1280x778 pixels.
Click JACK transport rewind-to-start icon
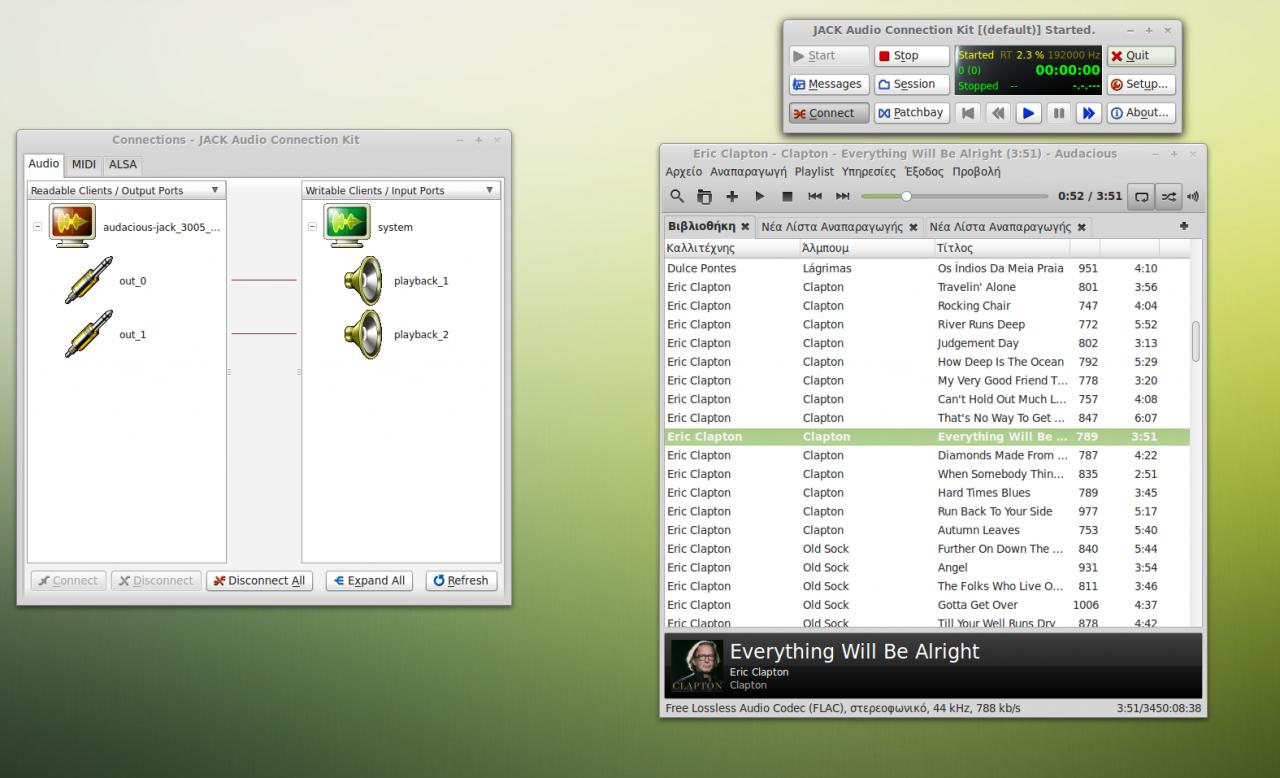click(968, 113)
